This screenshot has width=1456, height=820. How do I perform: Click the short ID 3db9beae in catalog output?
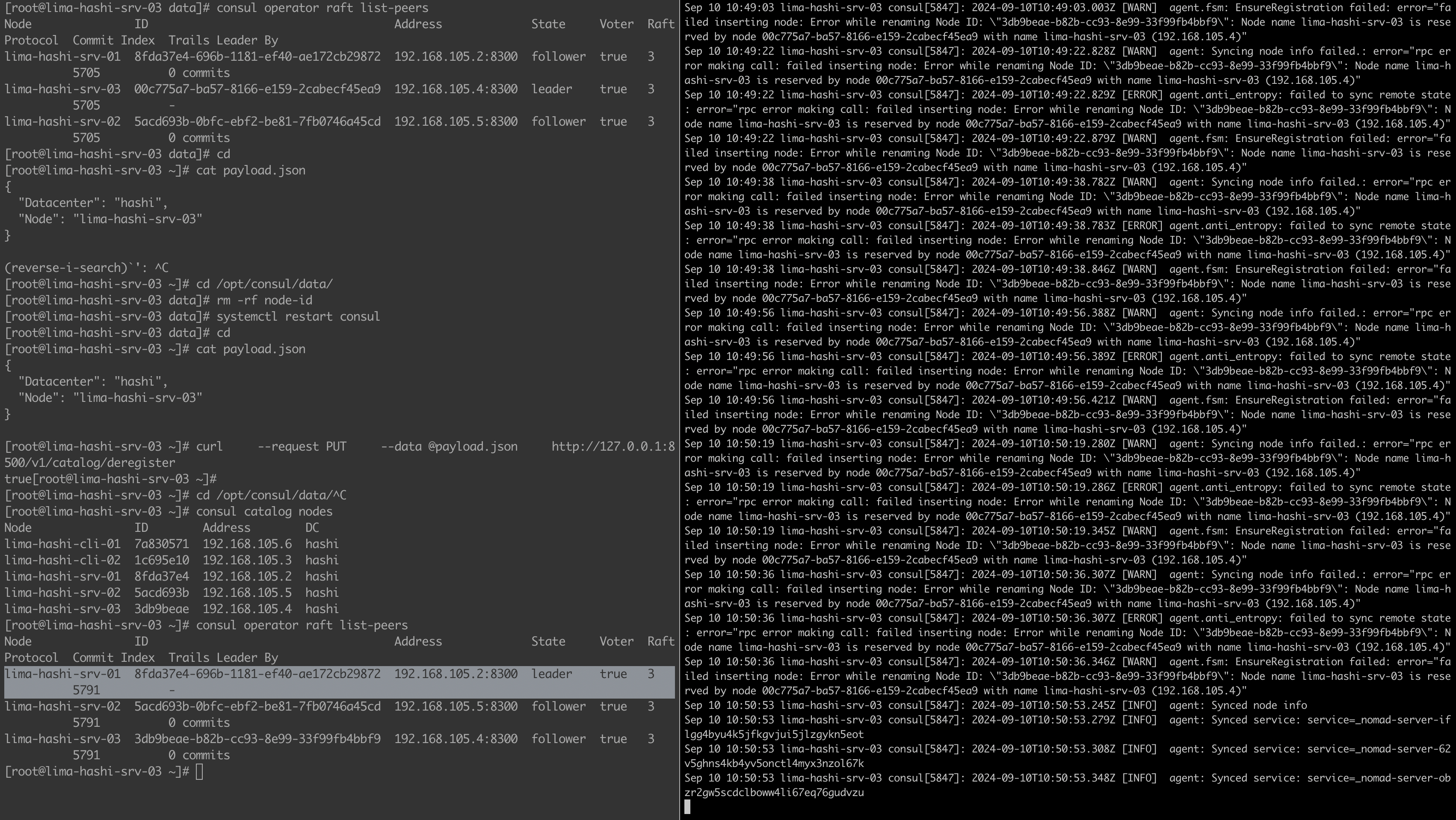pyautogui.click(x=161, y=609)
